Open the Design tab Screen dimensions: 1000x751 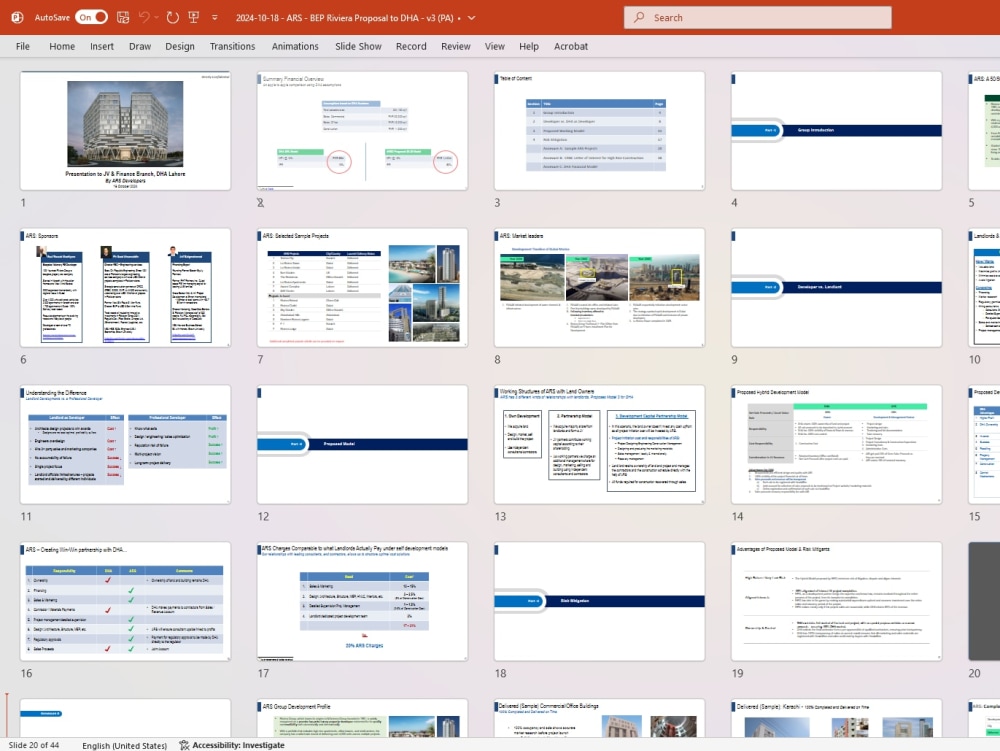click(180, 47)
